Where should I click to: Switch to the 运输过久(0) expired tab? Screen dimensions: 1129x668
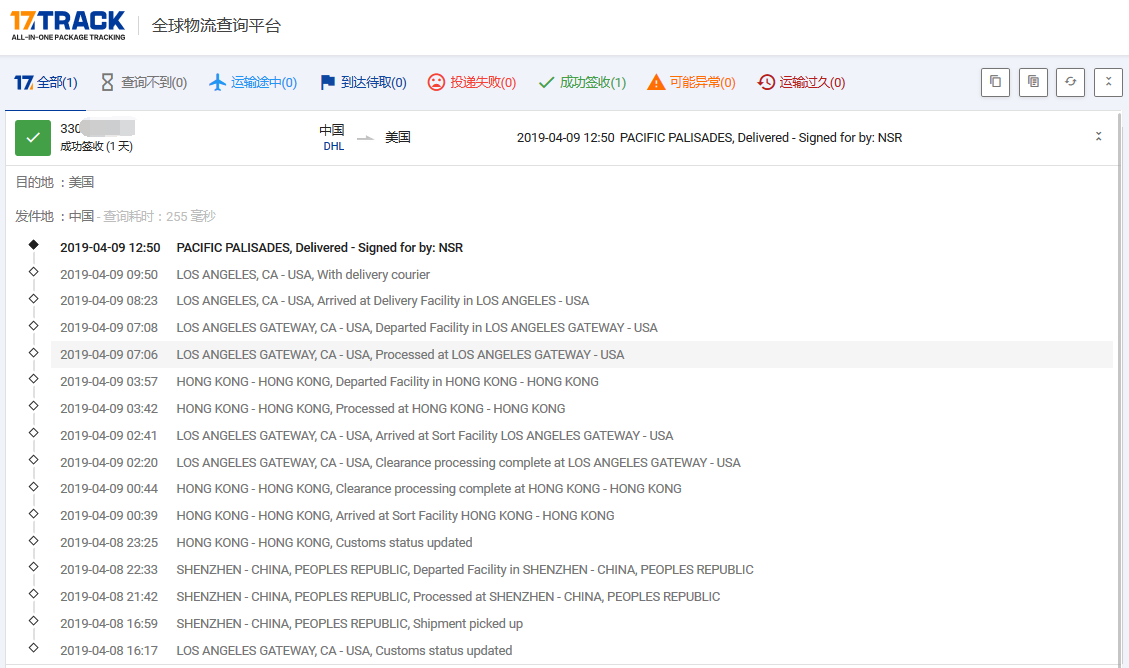click(801, 83)
